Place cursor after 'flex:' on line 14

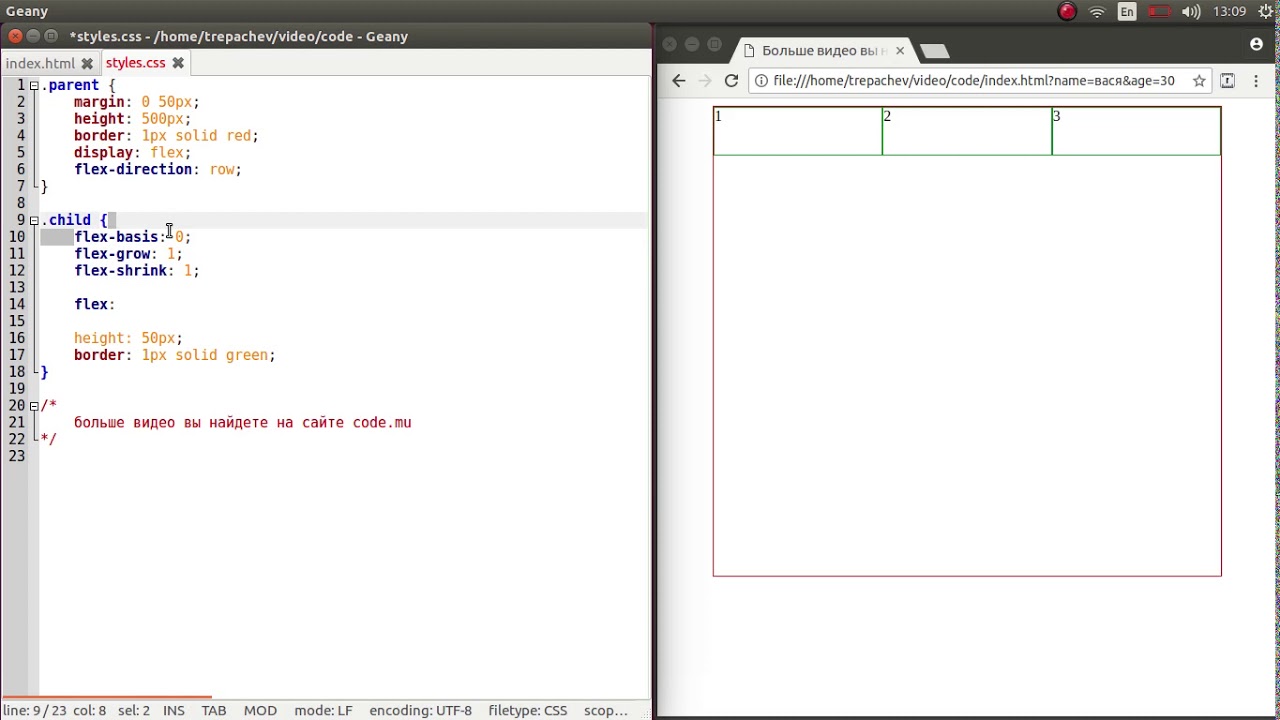coord(118,305)
